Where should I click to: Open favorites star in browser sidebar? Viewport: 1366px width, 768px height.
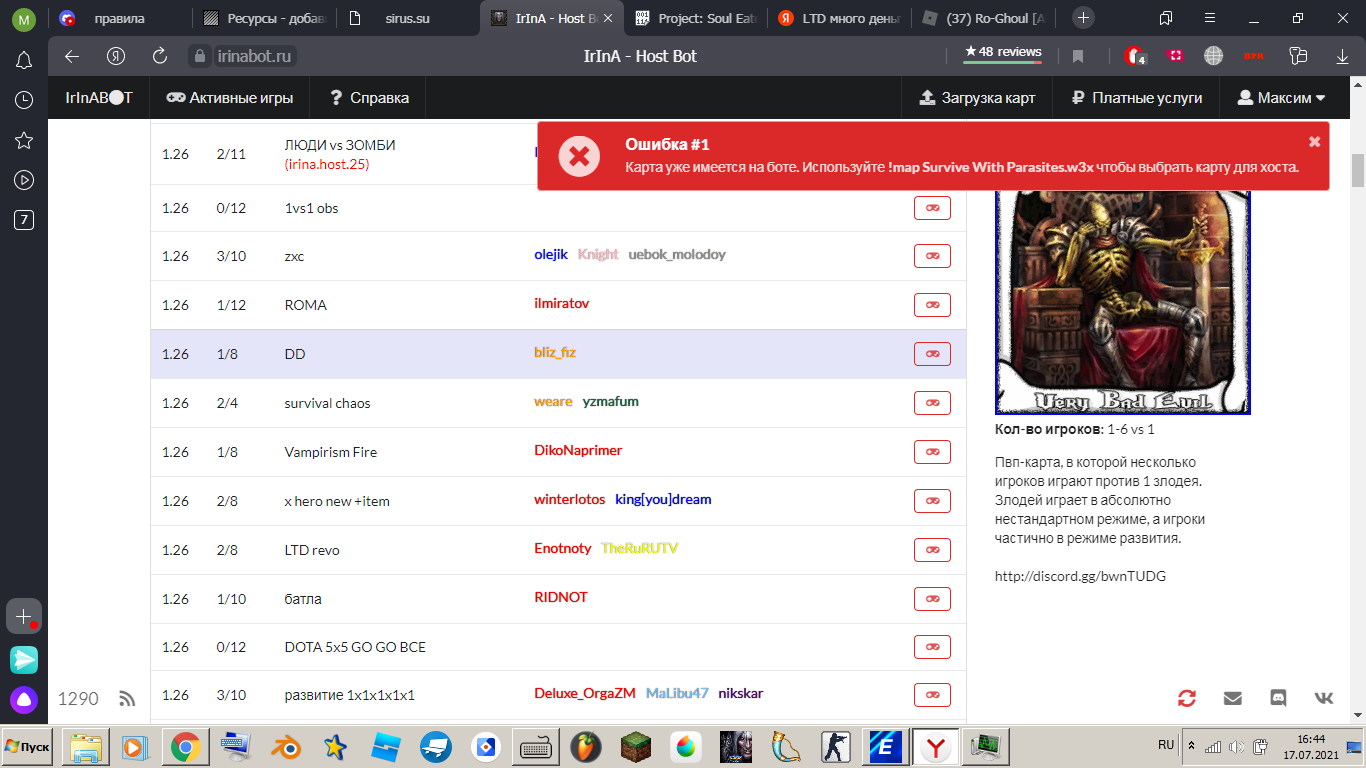coord(24,140)
